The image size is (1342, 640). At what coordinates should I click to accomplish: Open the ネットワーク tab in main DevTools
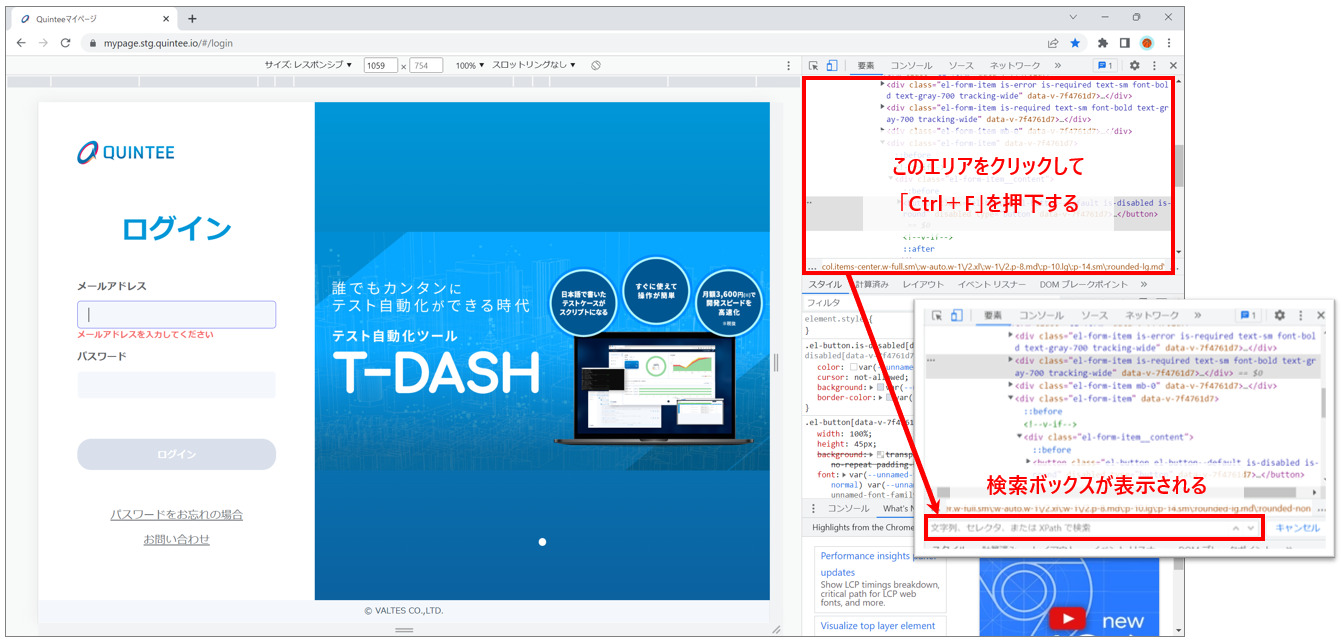(1014, 66)
